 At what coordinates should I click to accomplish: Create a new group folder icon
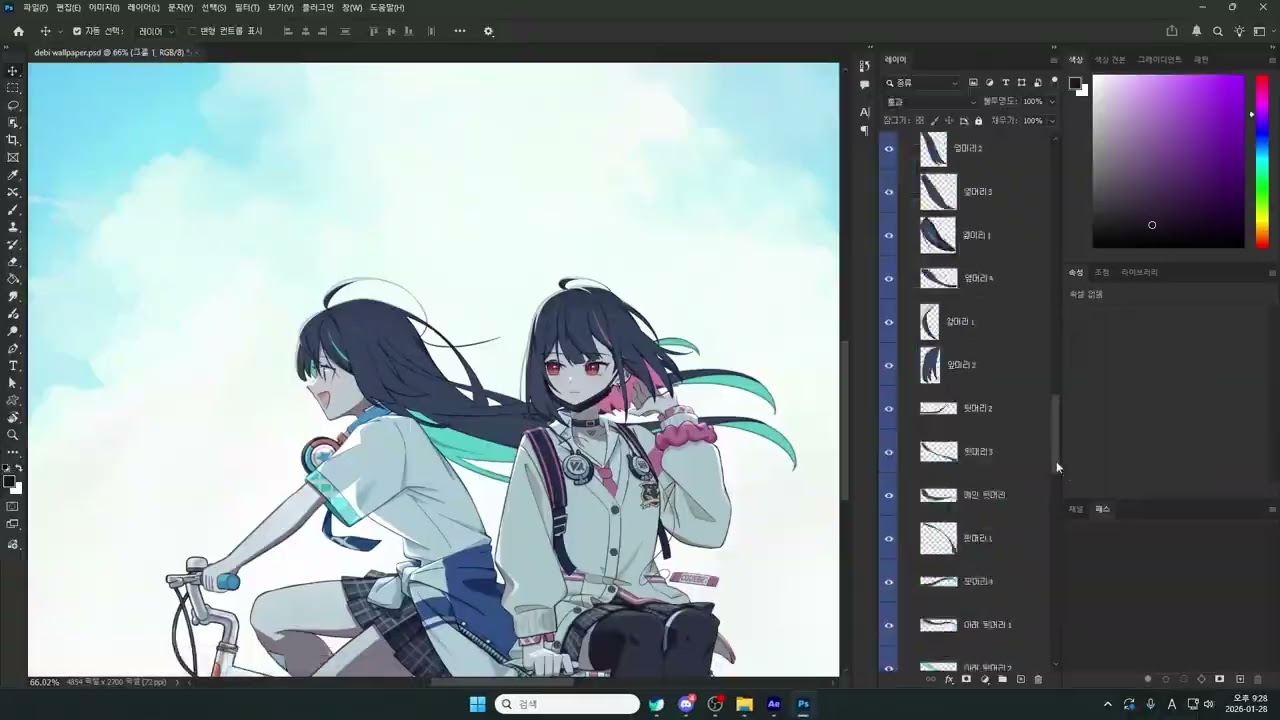coord(1002,679)
